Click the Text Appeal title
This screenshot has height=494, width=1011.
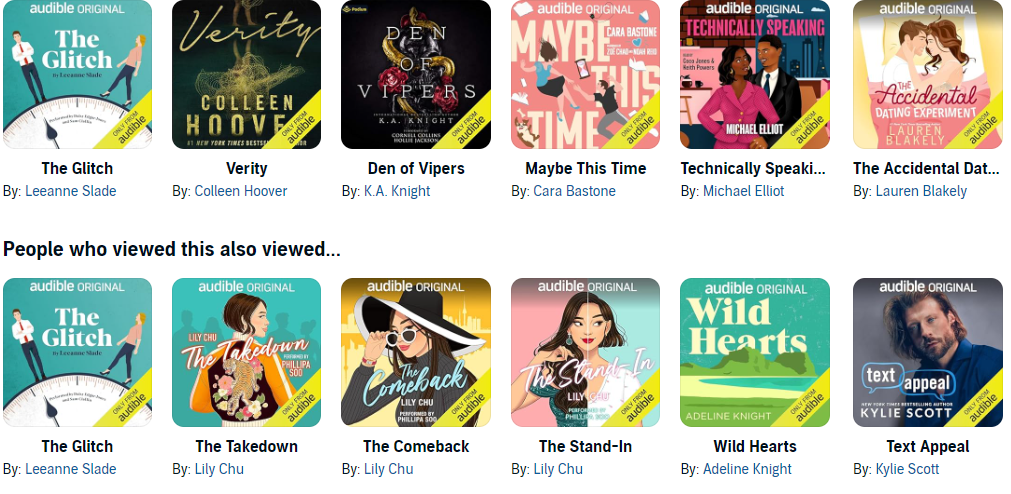coord(927,446)
